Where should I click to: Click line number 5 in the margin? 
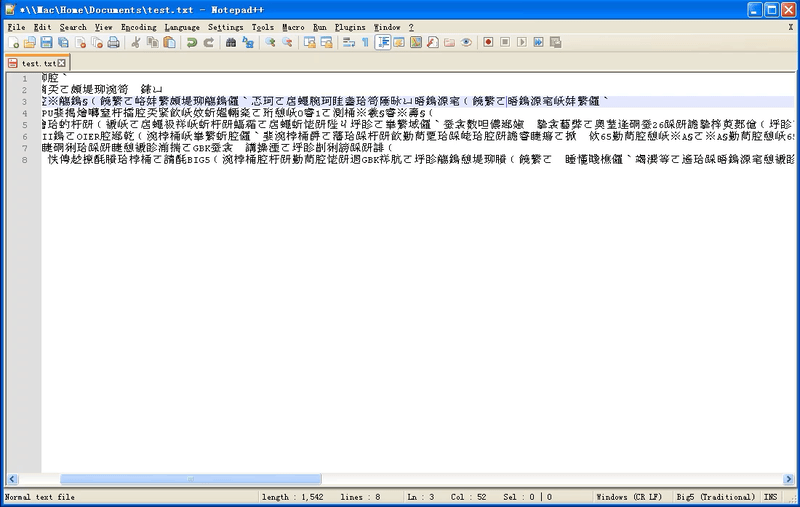[x=24, y=125]
